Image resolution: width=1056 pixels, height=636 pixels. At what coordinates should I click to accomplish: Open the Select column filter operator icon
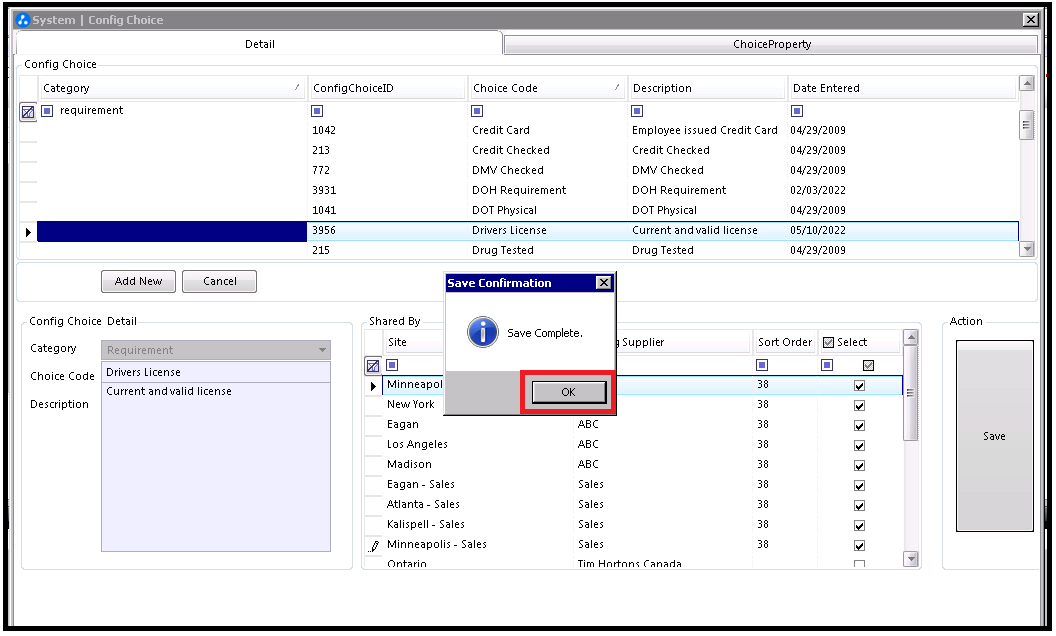tap(827, 364)
